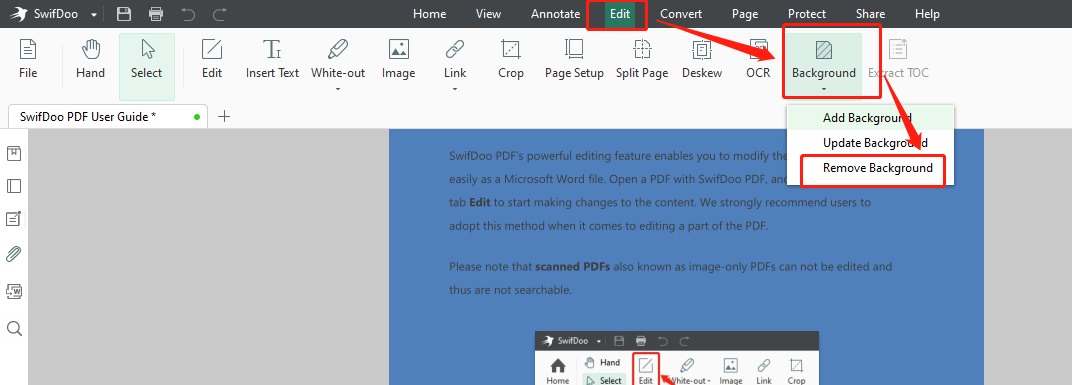Choose Update Background menu entry
1072x385 pixels.
(x=870, y=143)
